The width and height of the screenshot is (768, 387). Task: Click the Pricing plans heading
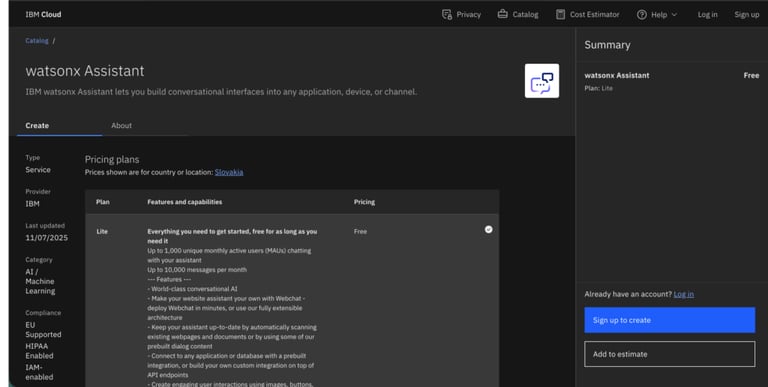112,159
